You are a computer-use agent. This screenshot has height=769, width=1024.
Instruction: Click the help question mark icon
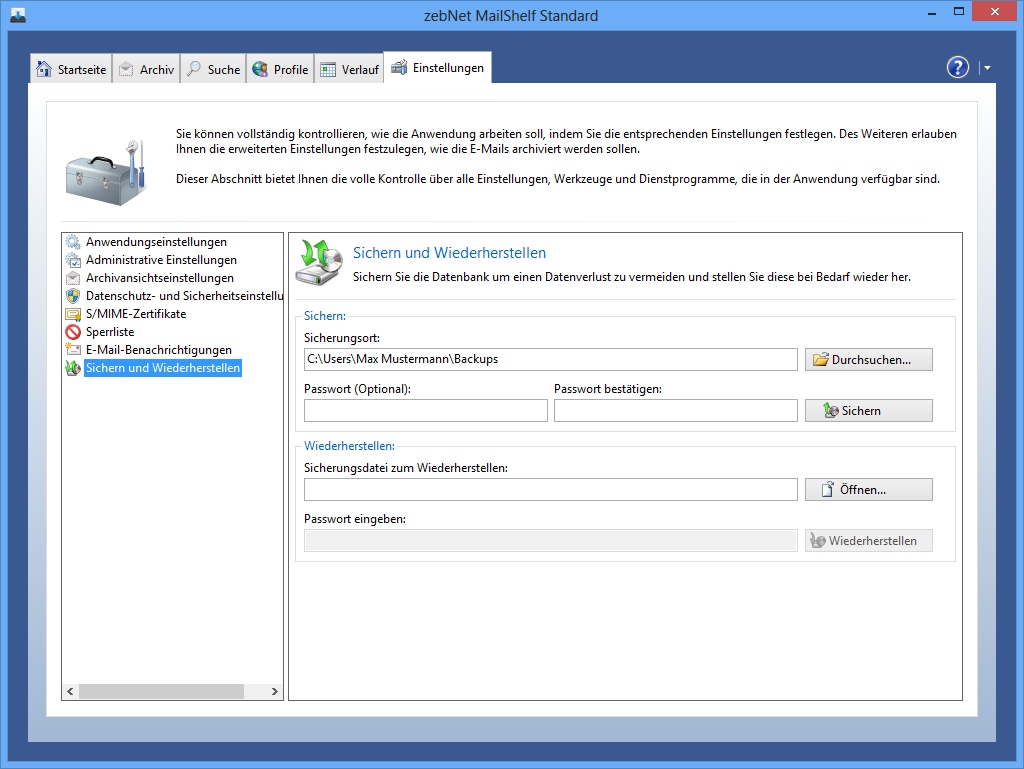(957, 67)
